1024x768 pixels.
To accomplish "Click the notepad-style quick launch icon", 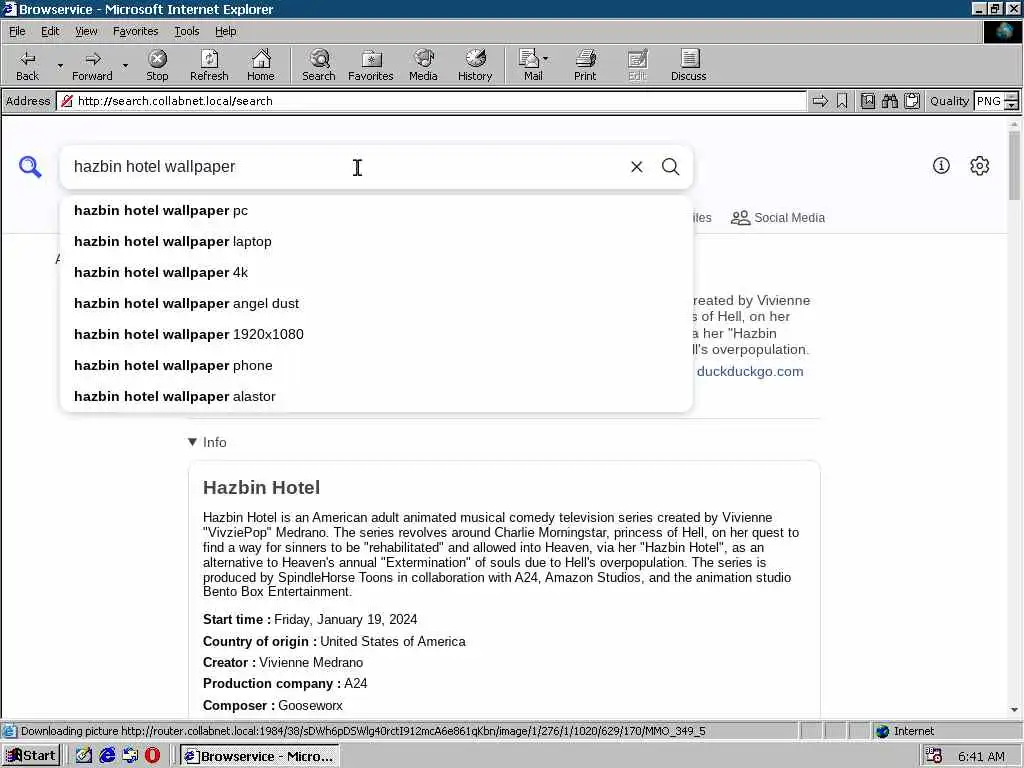I will pyautogui.click(x=84, y=756).
